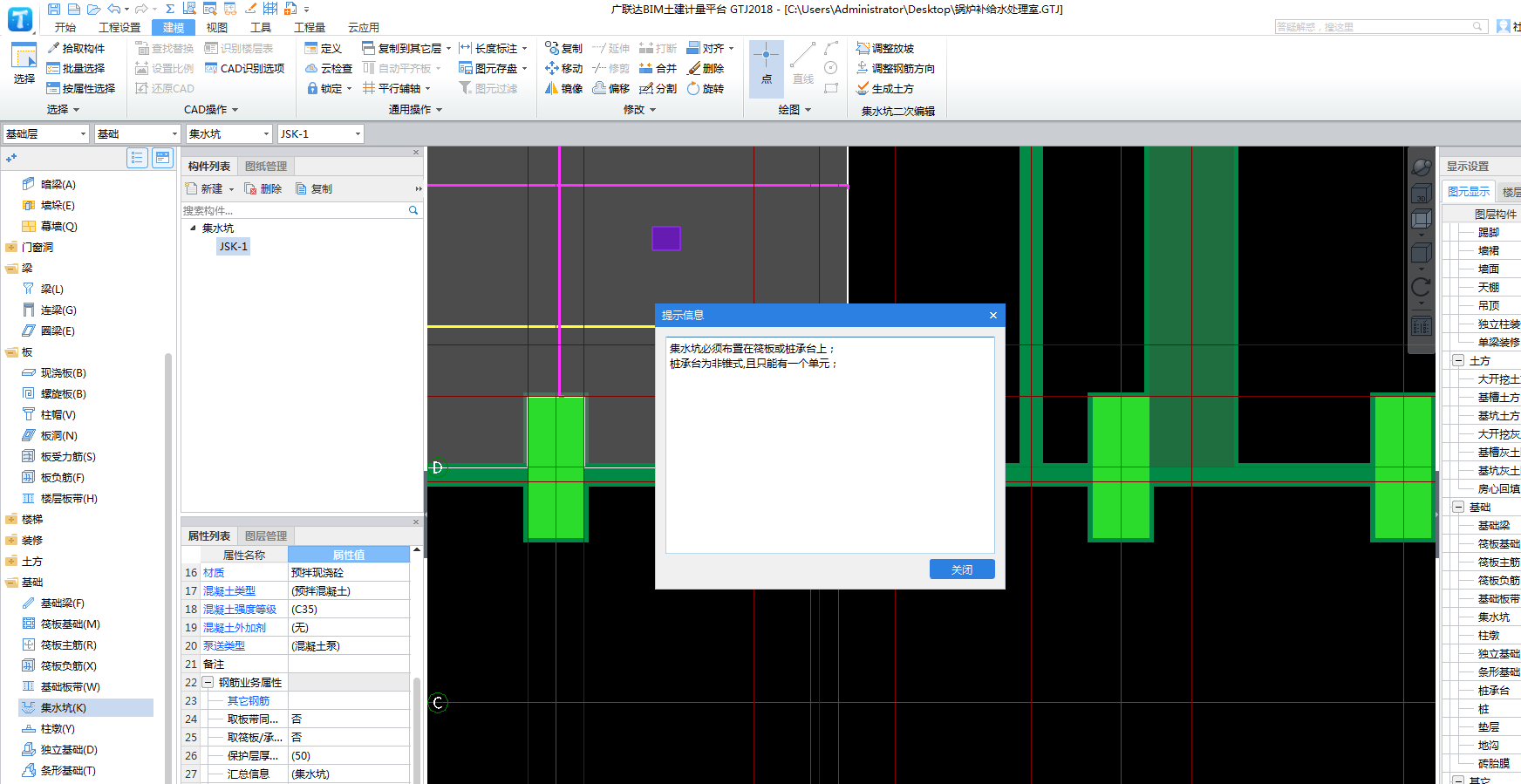Collapse the 集水坑 tree node in component list
The width and height of the screenshot is (1521, 784).
click(193, 228)
